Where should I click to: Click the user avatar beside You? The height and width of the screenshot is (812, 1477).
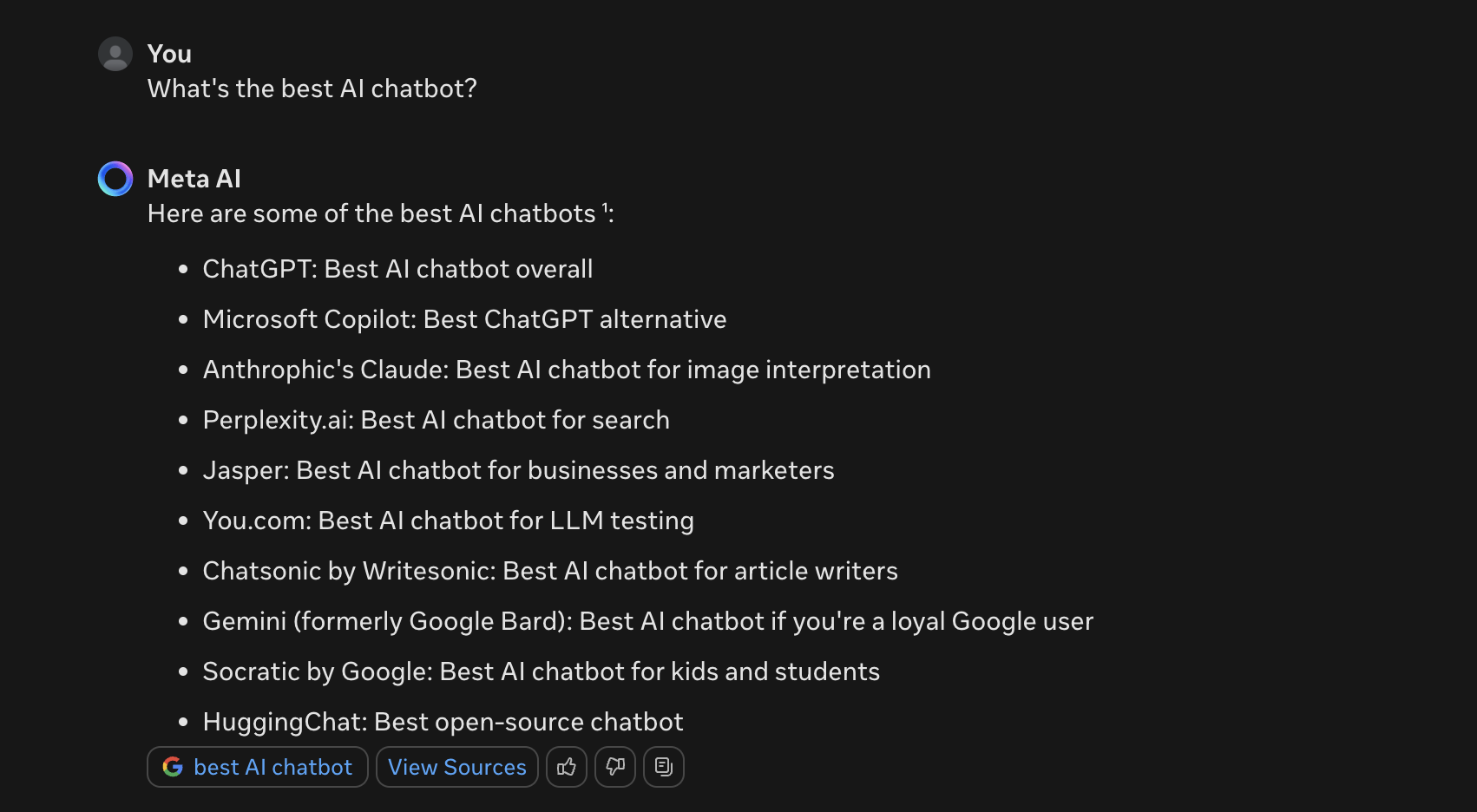115,54
